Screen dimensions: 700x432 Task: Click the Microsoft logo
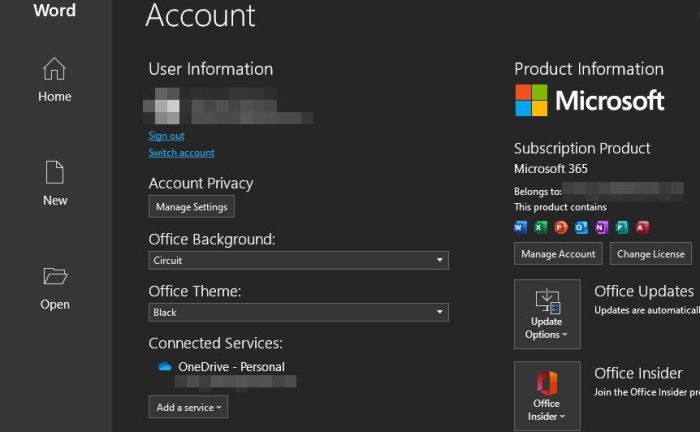pos(589,100)
